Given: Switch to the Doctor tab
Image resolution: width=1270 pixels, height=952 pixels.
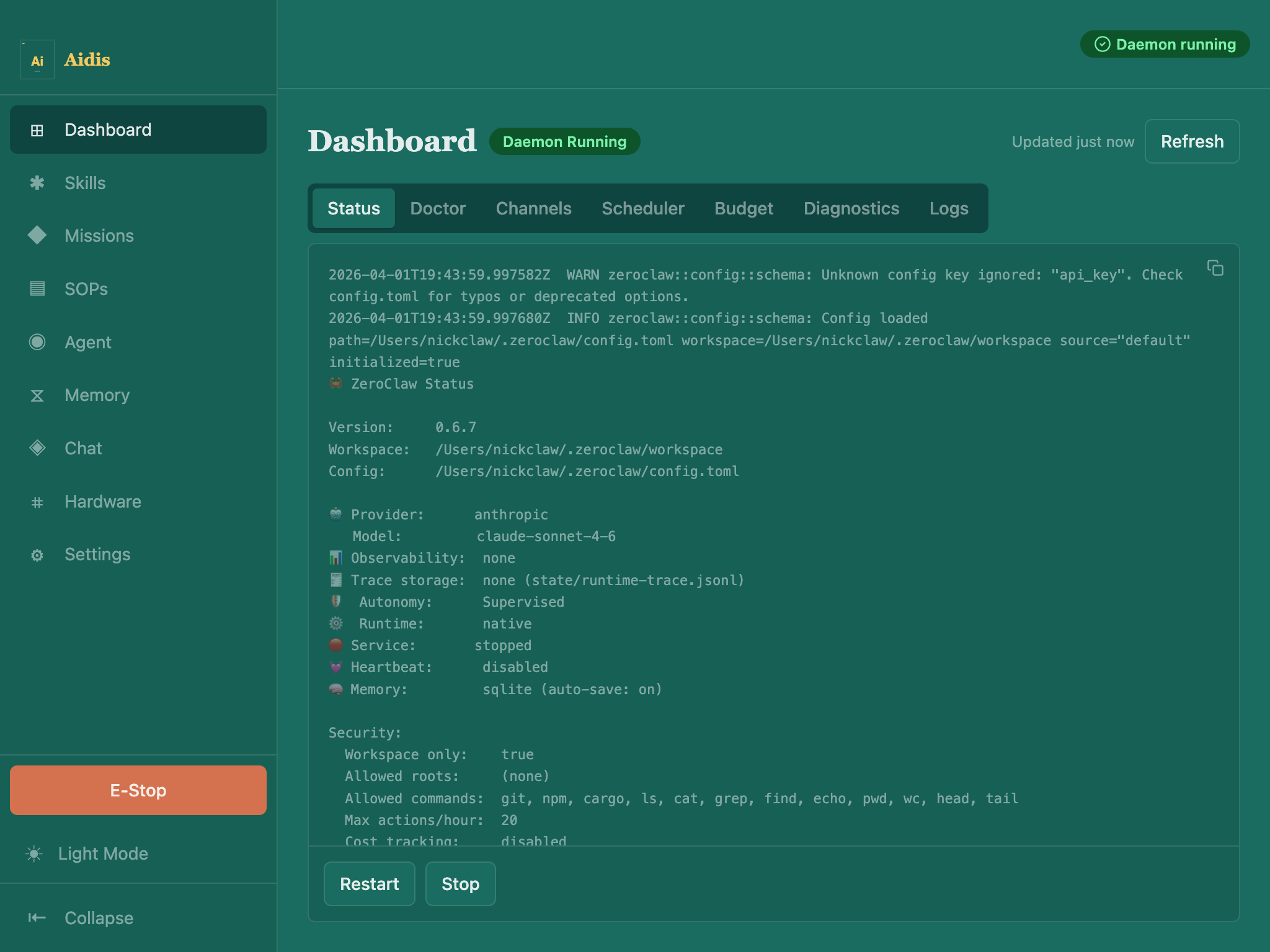Looking at the screenshot, I should click(438, 208).
